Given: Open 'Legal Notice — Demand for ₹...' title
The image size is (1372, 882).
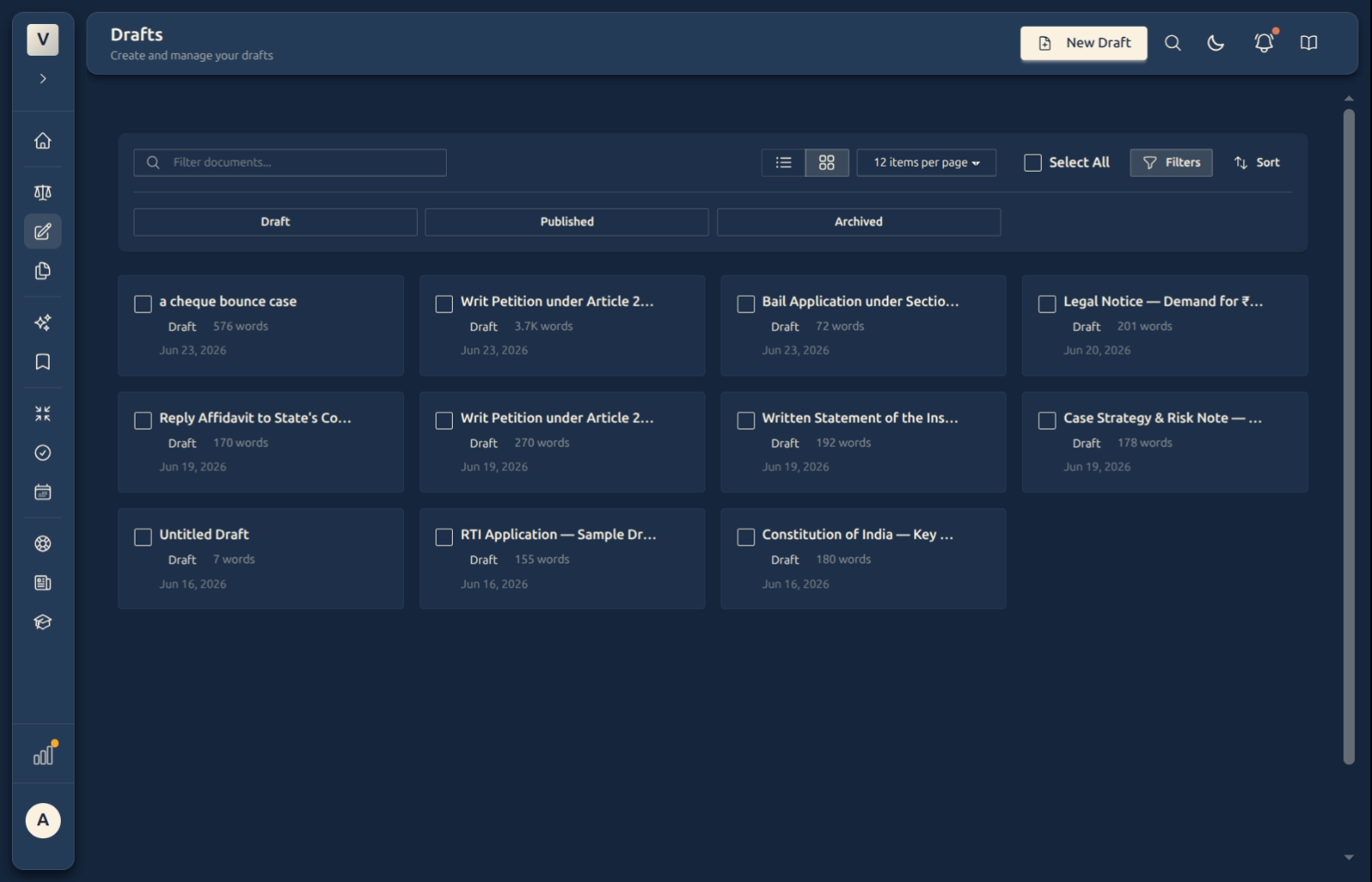Looking at the screenshot, I should coord(1163,302).
